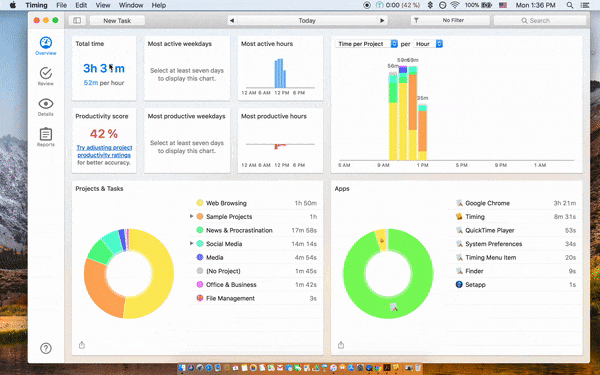Viewport: 600px width, 375px height.
Task: Go to next day arrow
Action: click(382, 21)
